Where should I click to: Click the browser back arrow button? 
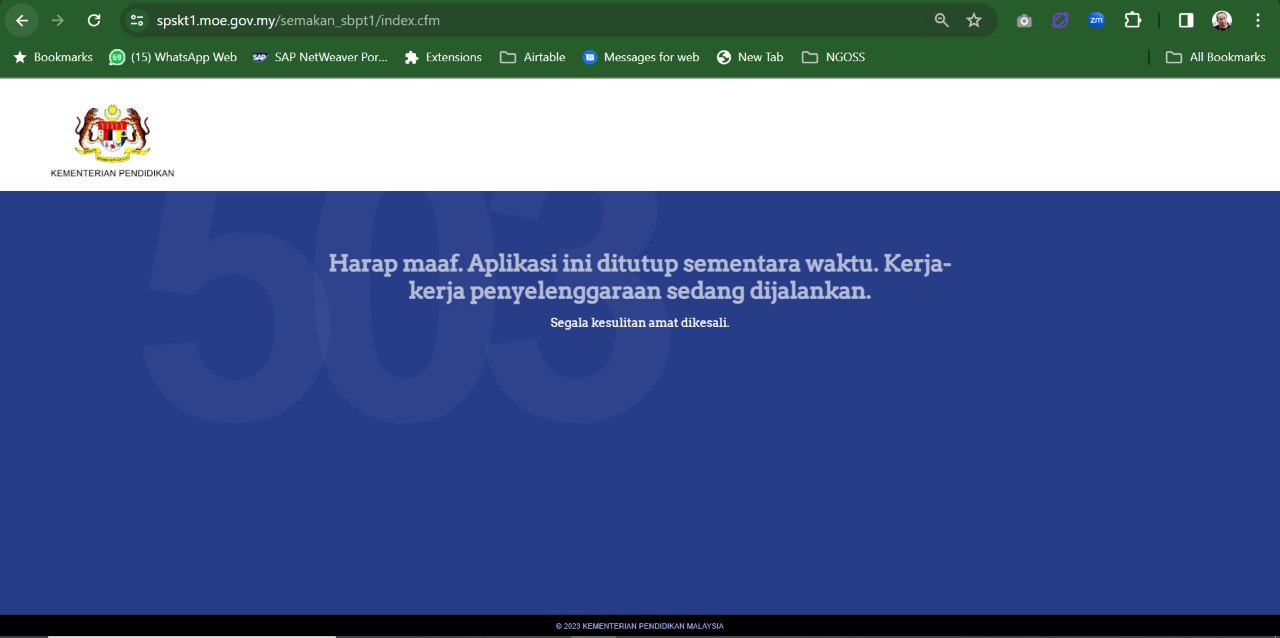click(22, 20)
